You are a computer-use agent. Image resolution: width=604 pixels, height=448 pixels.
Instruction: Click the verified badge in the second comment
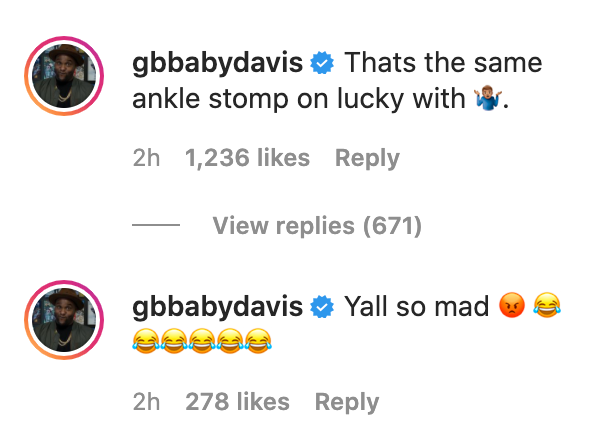coord(322,307)
